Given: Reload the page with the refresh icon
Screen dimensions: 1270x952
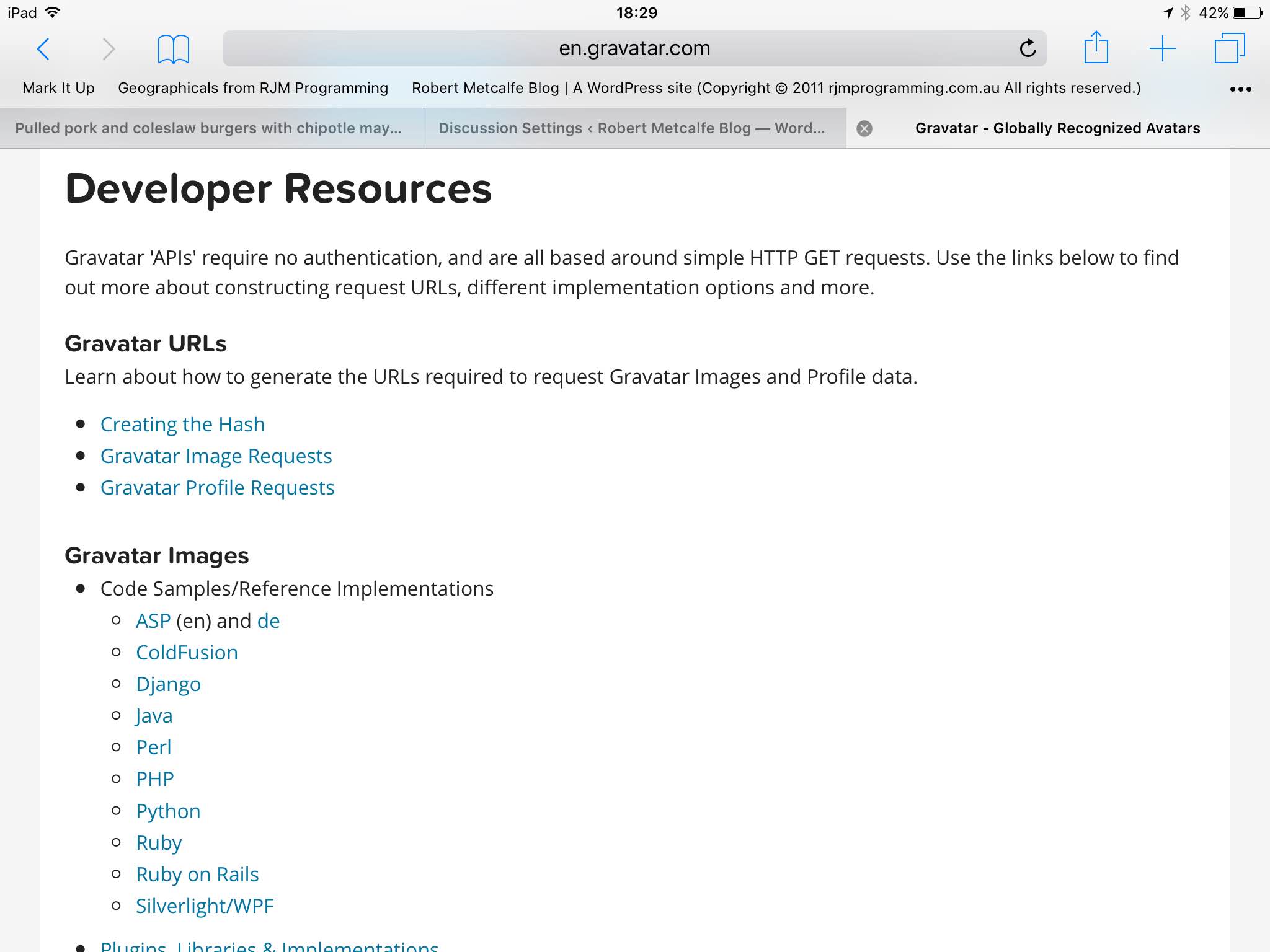Looking at the screenshot, I should pyautogui.click(x=1028, y=48).
